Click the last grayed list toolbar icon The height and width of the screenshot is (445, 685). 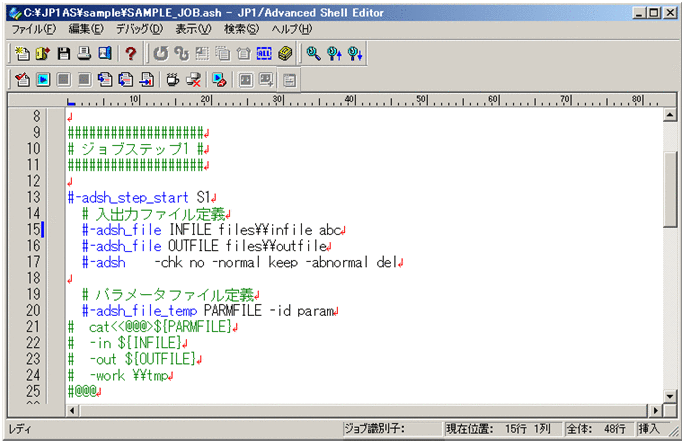[x=289, y=80]
